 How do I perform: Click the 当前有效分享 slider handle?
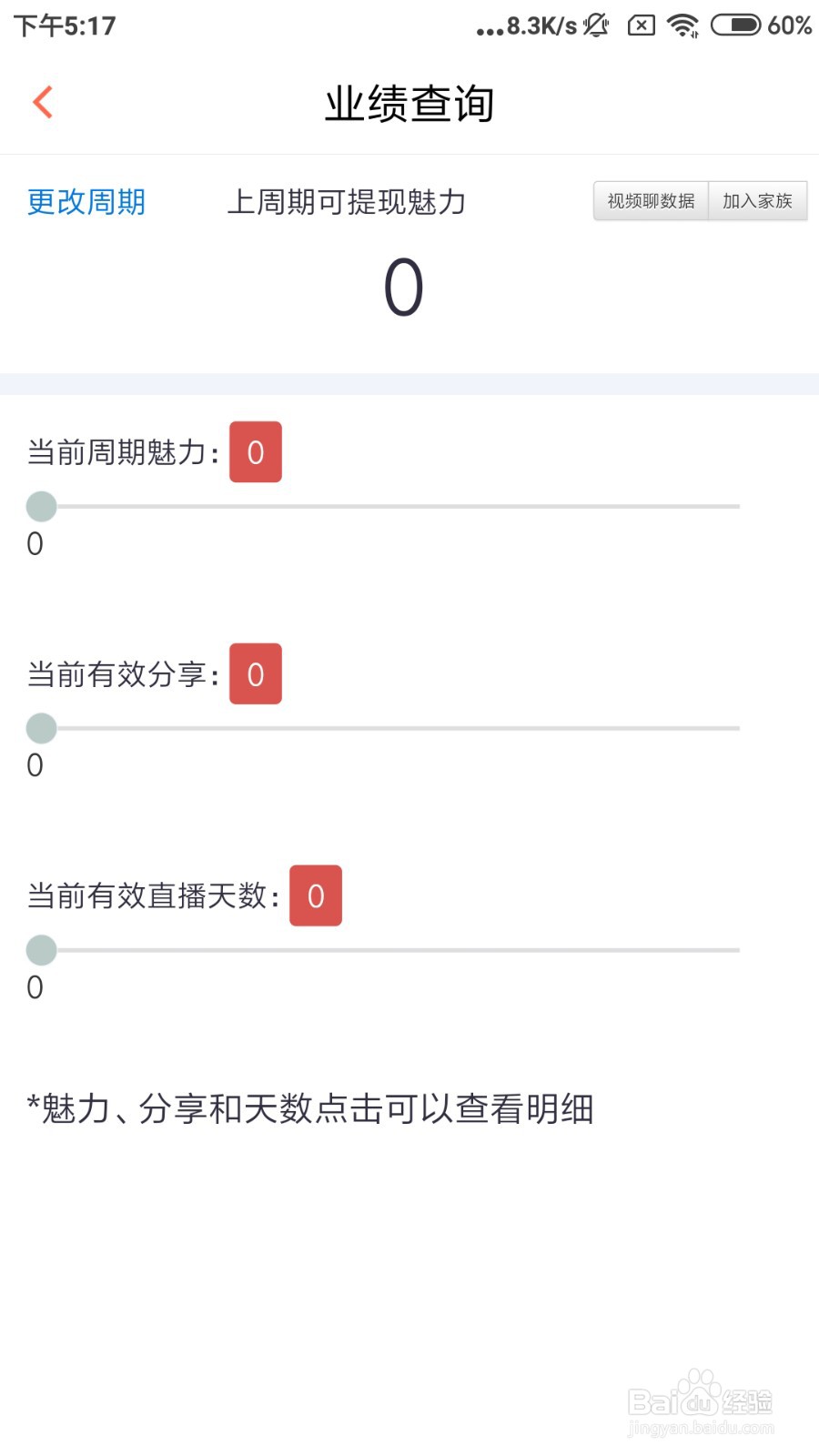pyautogui.click(x=42, y=728)
